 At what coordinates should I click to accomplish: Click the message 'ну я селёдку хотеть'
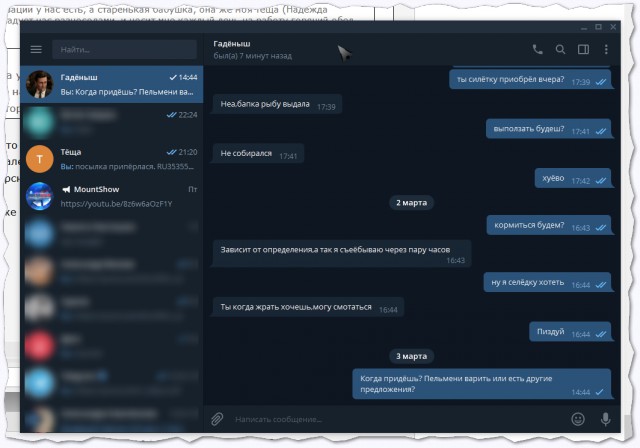(547, 282)
